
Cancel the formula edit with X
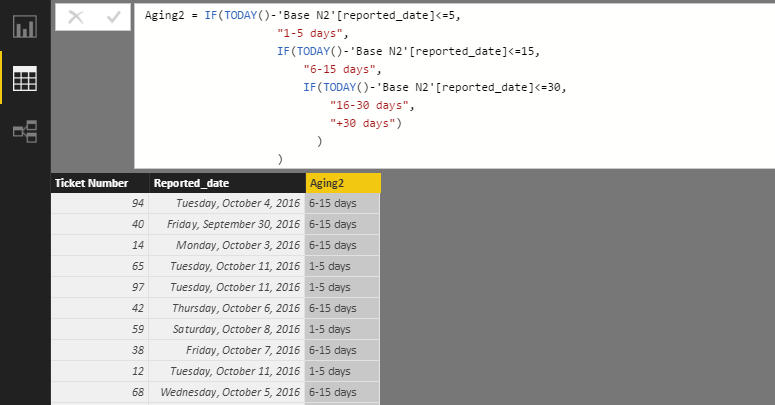tap(76, 17)
